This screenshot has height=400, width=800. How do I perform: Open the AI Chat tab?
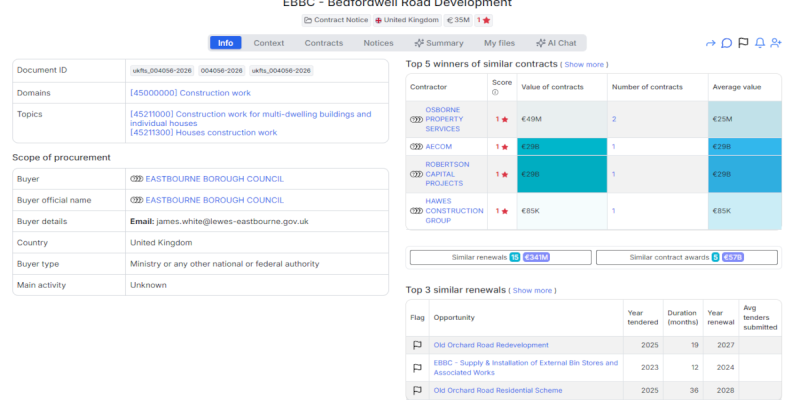556,43
